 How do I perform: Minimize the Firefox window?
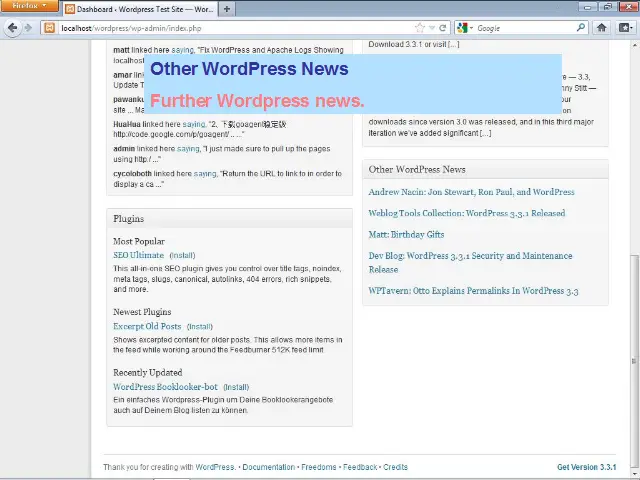click(588, 7)
